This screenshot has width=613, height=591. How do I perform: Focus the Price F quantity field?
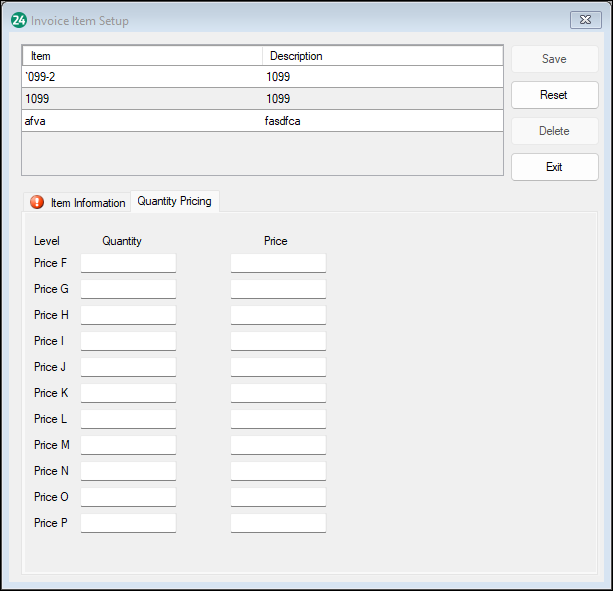[128, 263]
